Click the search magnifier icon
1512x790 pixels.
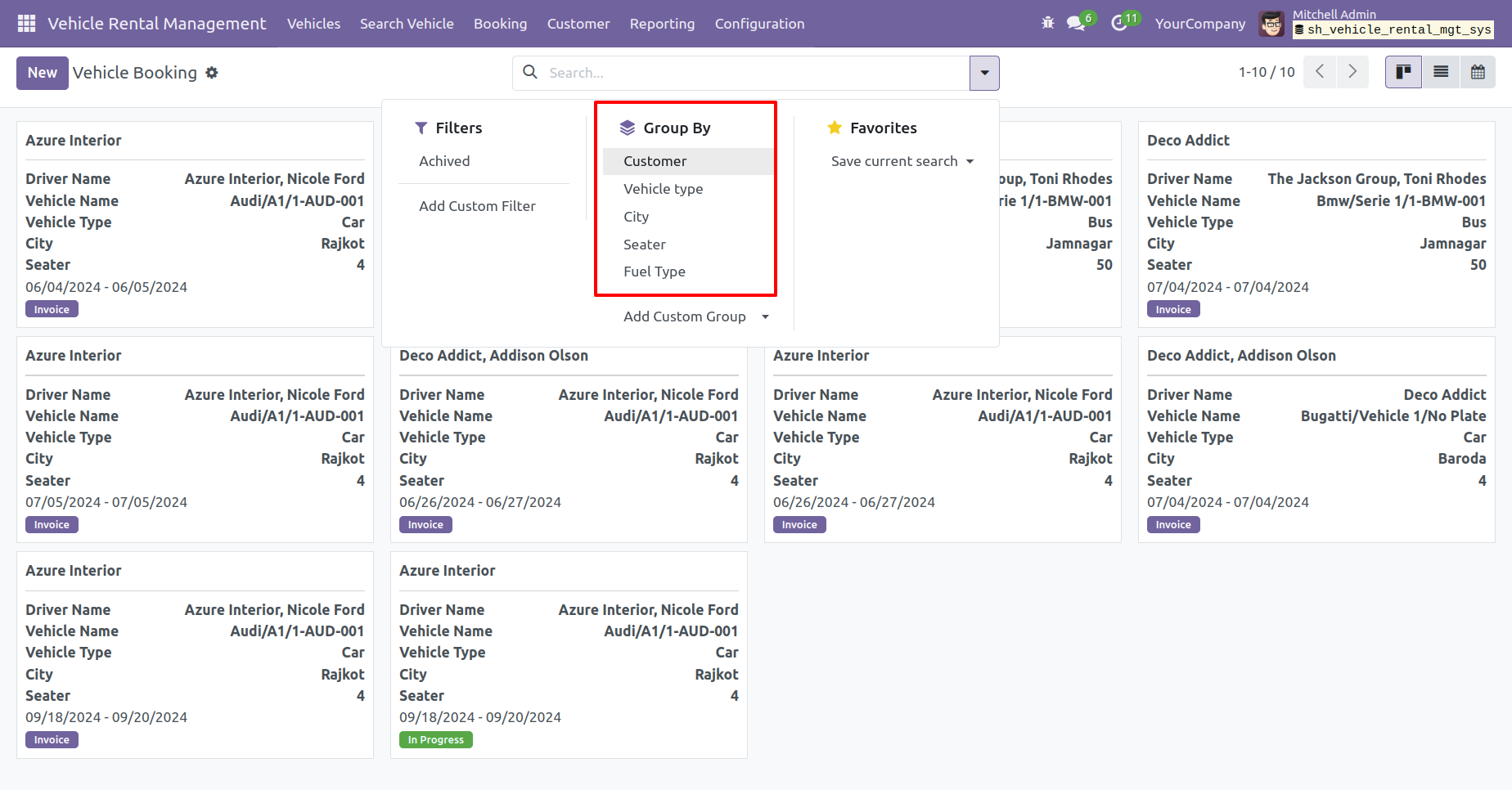(530, 72)
